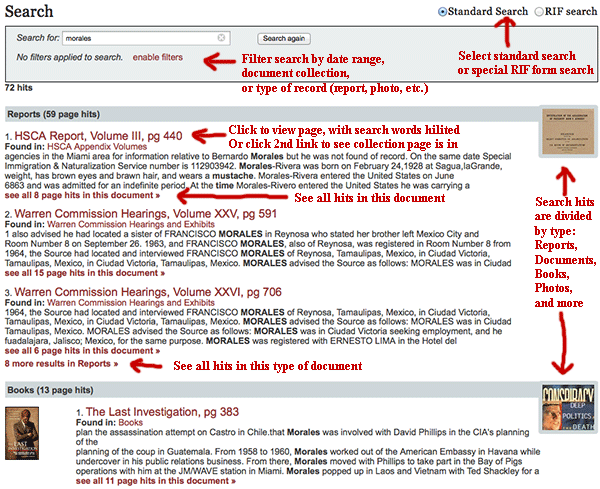The height and width of the screenshot is (489, 600).
Task: Open the Warren Commission Hearings and Exhibits link under result 2
Action: click(x=130, y=224)
